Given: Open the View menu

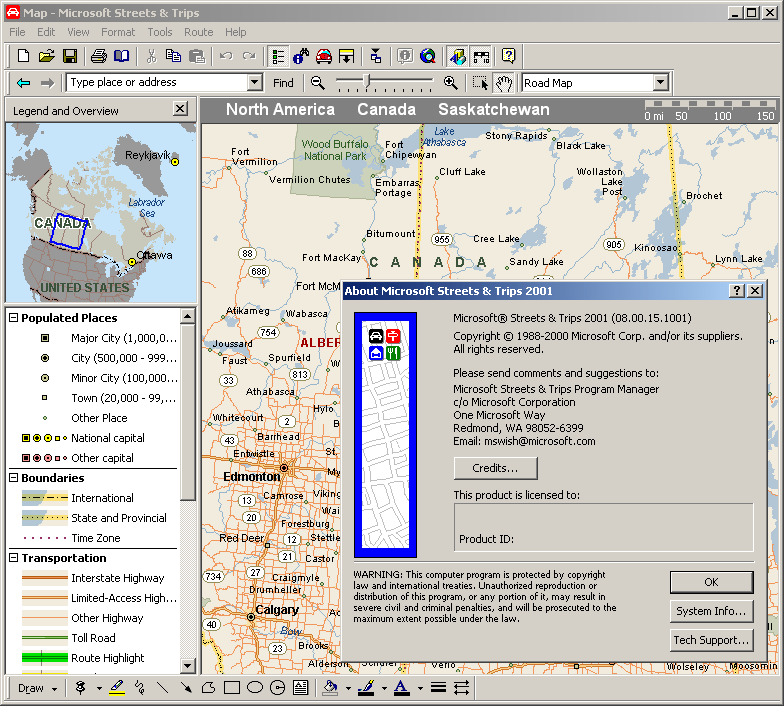Looking at the screenshot, I should click(78, 32).
